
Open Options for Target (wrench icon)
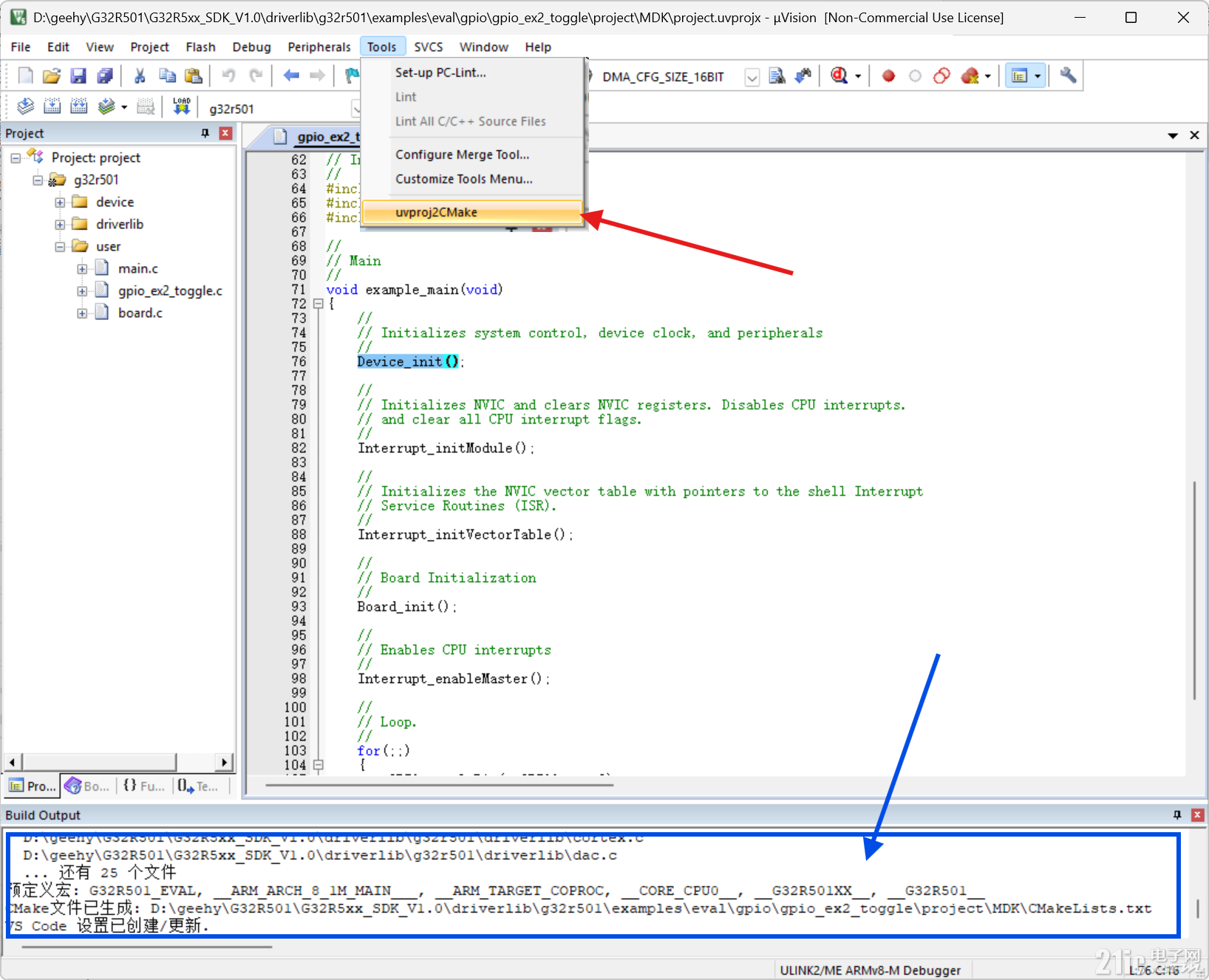(1067, 75)
